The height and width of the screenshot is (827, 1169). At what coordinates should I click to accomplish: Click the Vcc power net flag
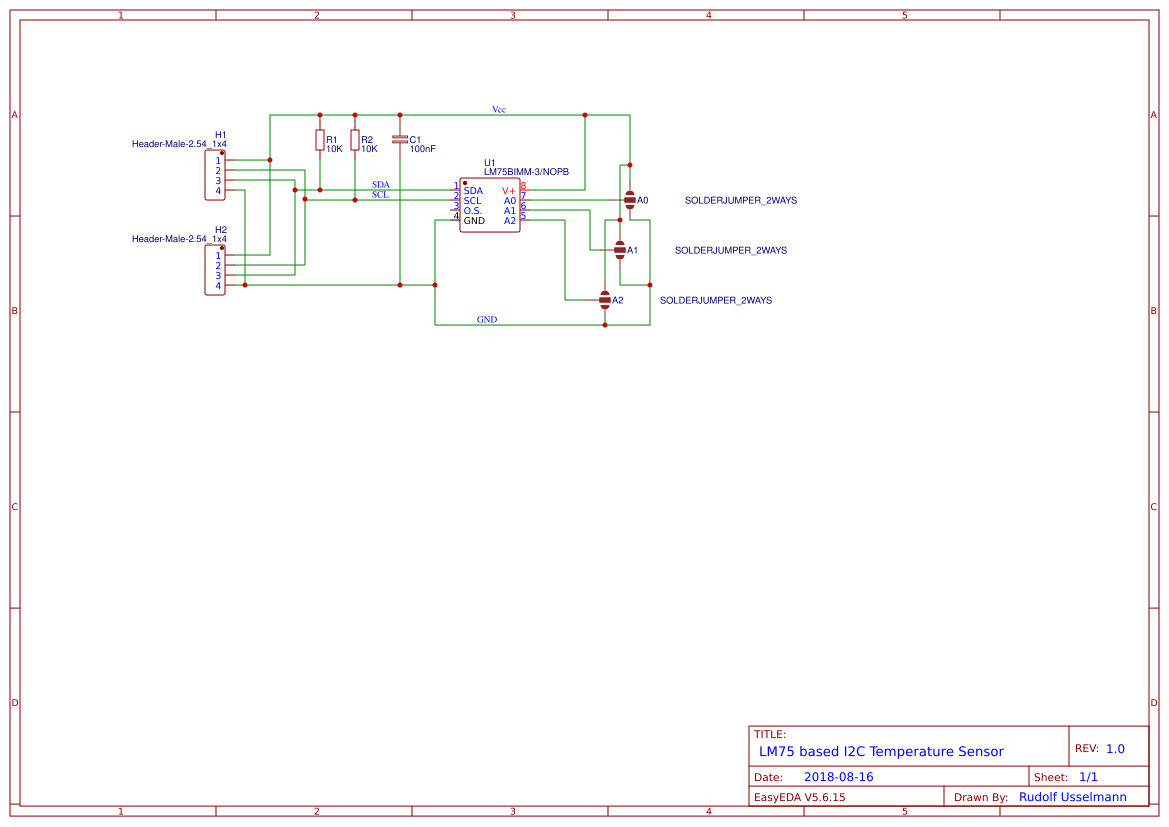pyautogui.click(x=497, y=108)
